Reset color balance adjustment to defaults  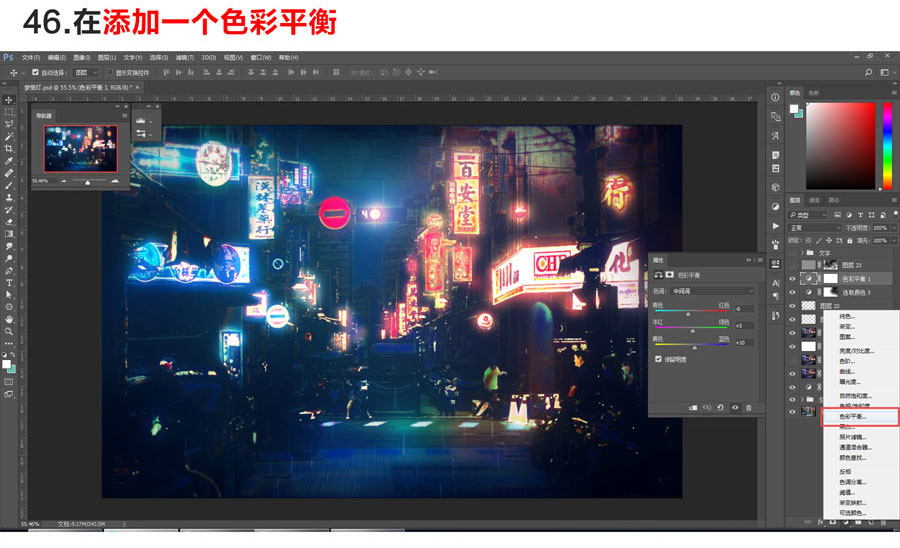[x=720, y=407]
